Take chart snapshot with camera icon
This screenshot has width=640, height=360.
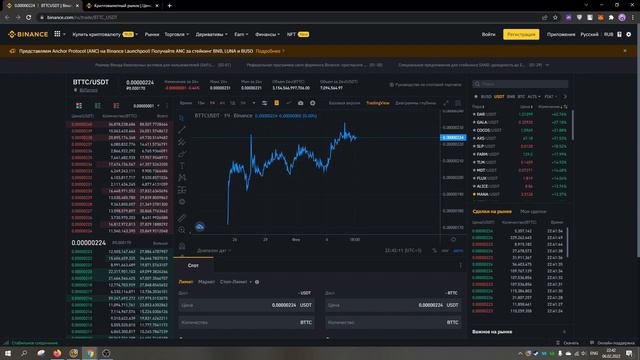coord(300,103)
